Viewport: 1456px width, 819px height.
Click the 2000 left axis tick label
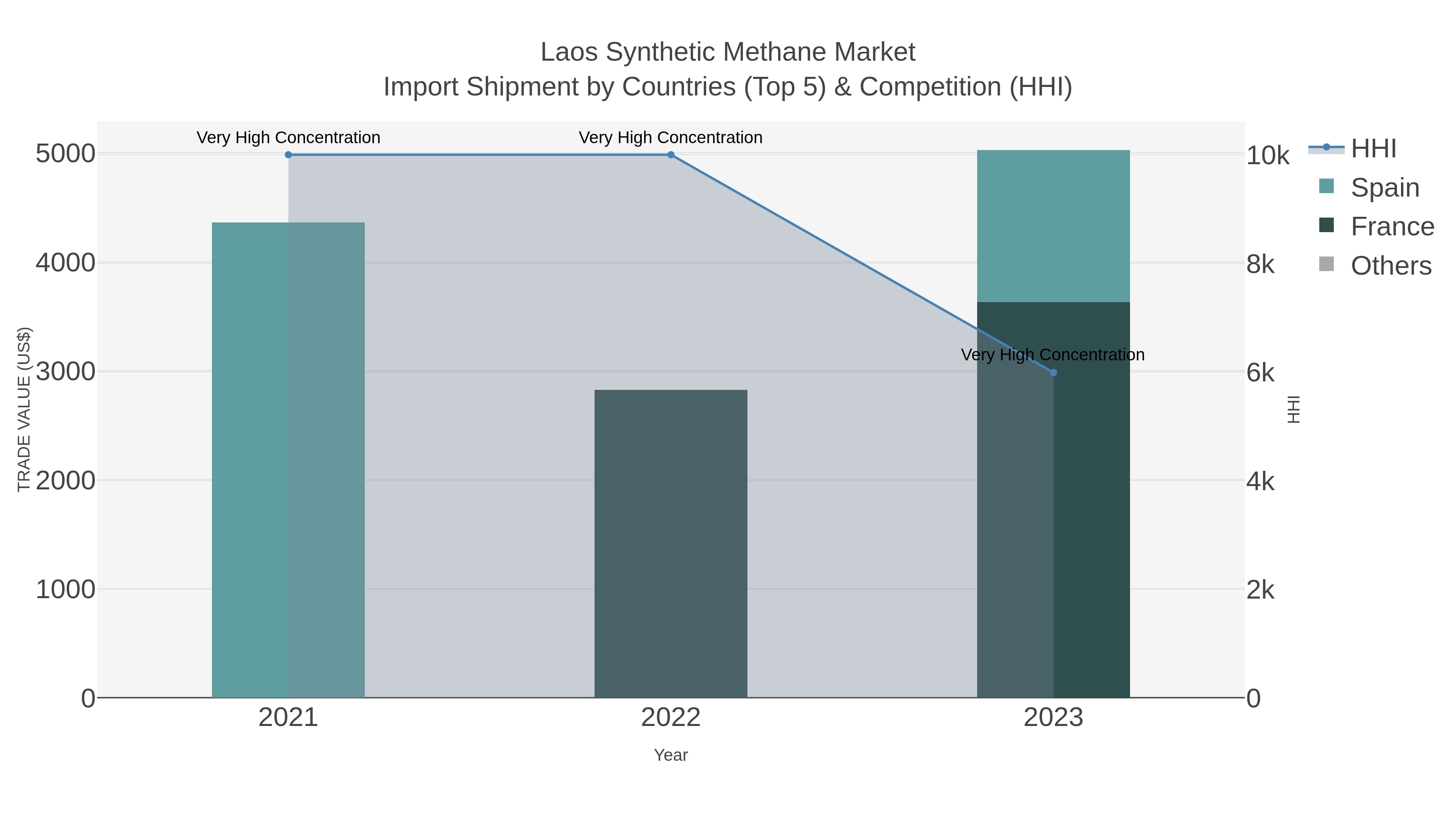(x=66, y=480)
